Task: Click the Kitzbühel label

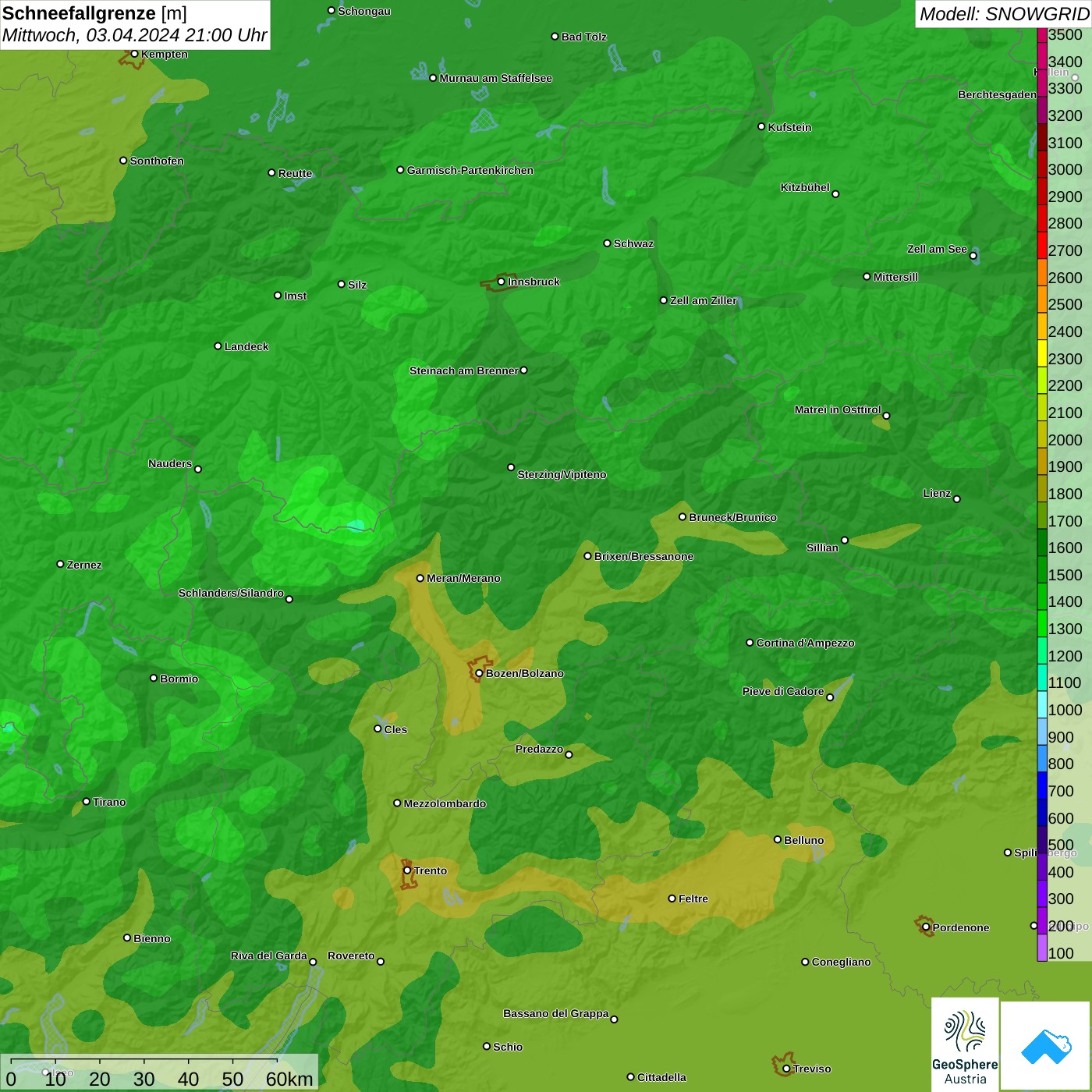Action: [x=805, y=187]
